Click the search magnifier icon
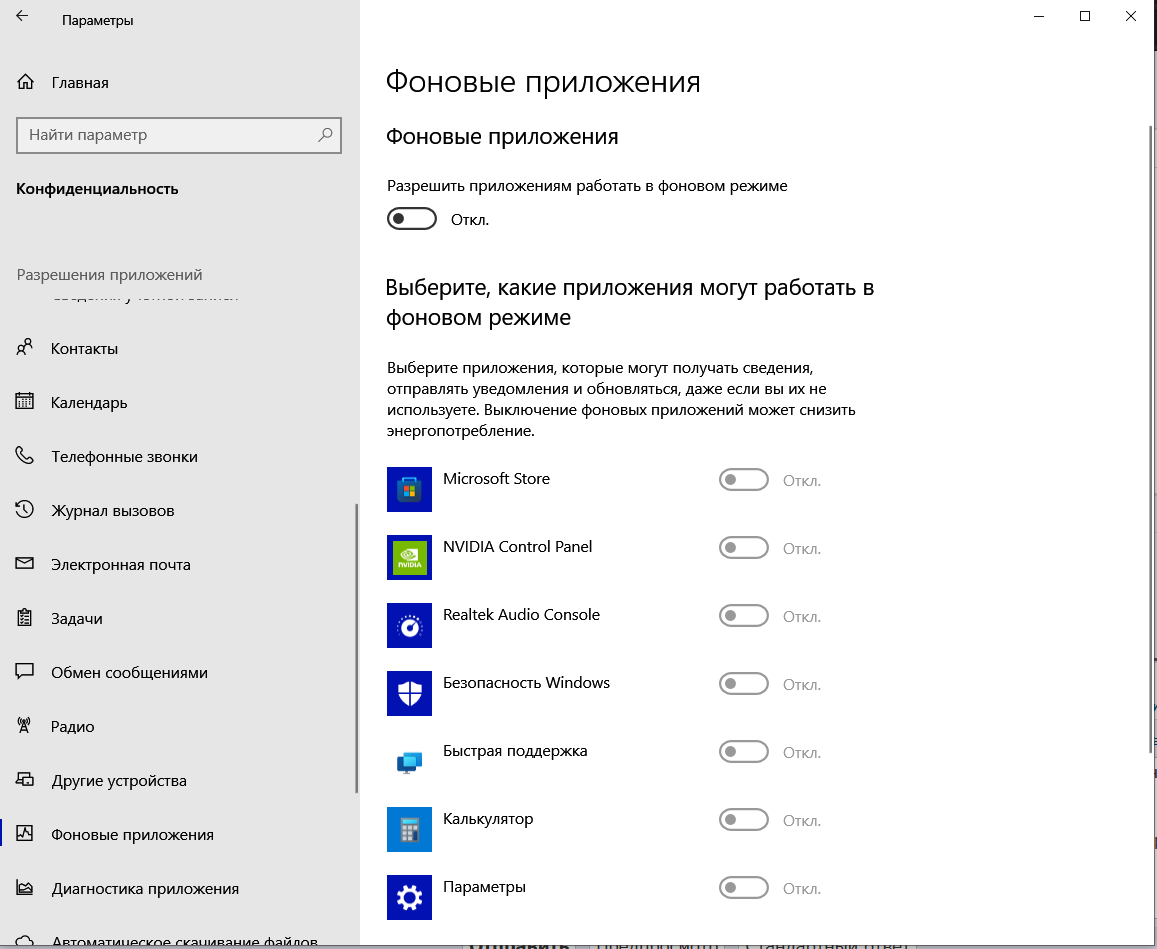Viewport: 1157px width, 949px height. [x=325, y=134]
